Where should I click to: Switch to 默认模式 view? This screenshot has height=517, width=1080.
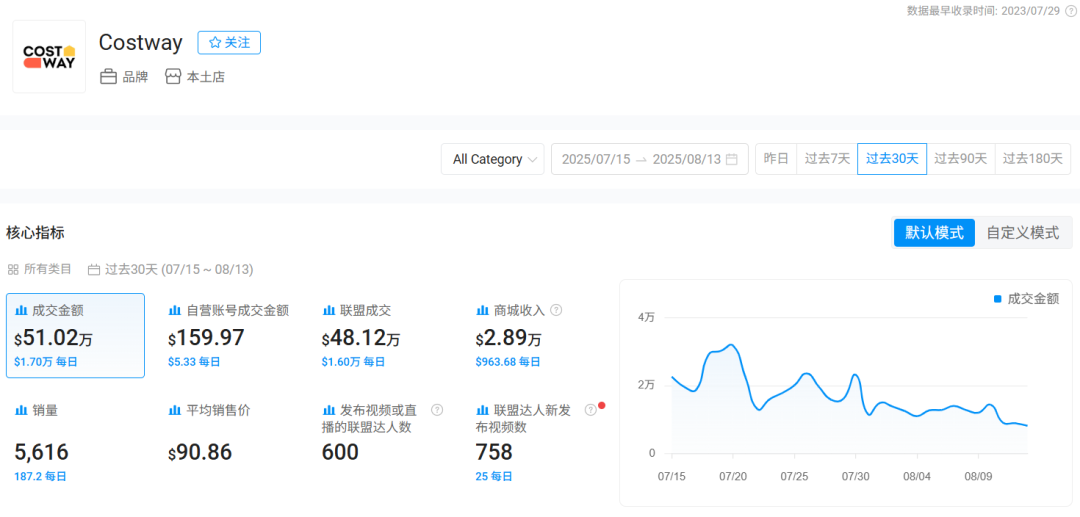click(x=934, y=233)
